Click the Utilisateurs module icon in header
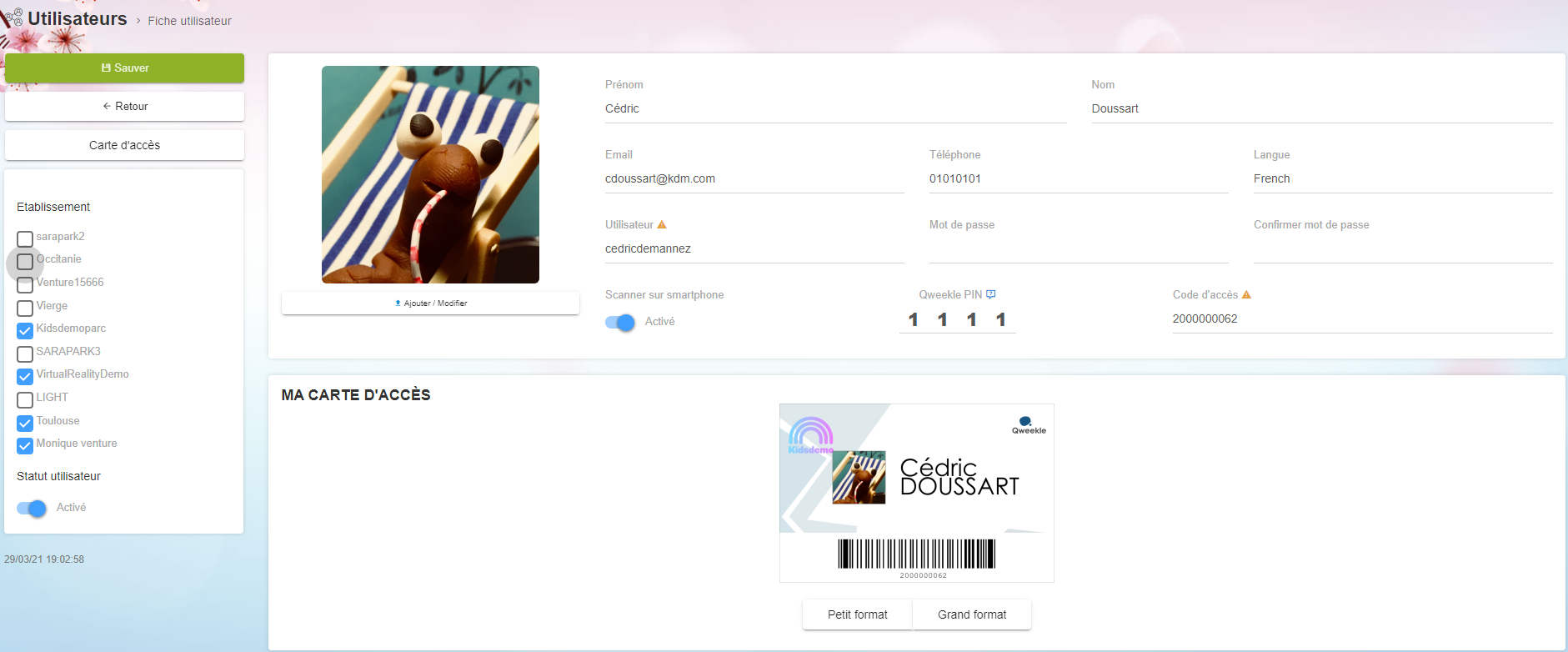This screenshot has height=652, width=1568. tap(13, 18)
